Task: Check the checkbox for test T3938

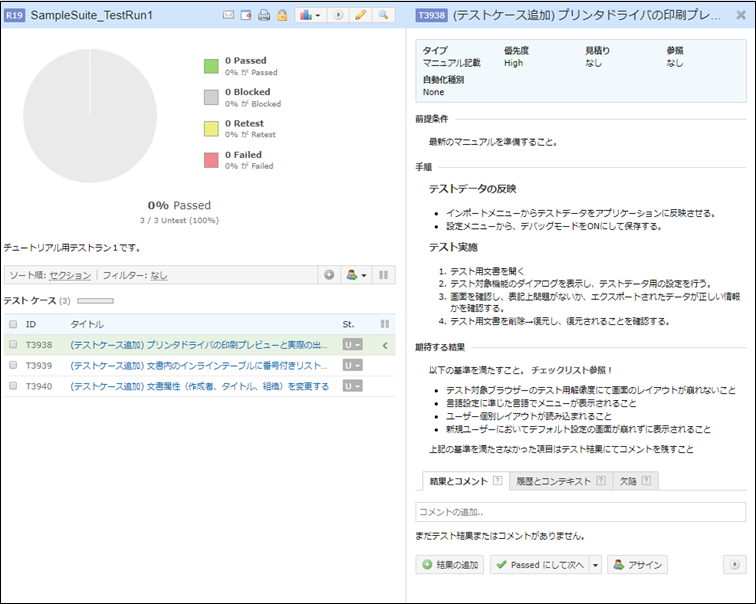Action: [13, 345]
